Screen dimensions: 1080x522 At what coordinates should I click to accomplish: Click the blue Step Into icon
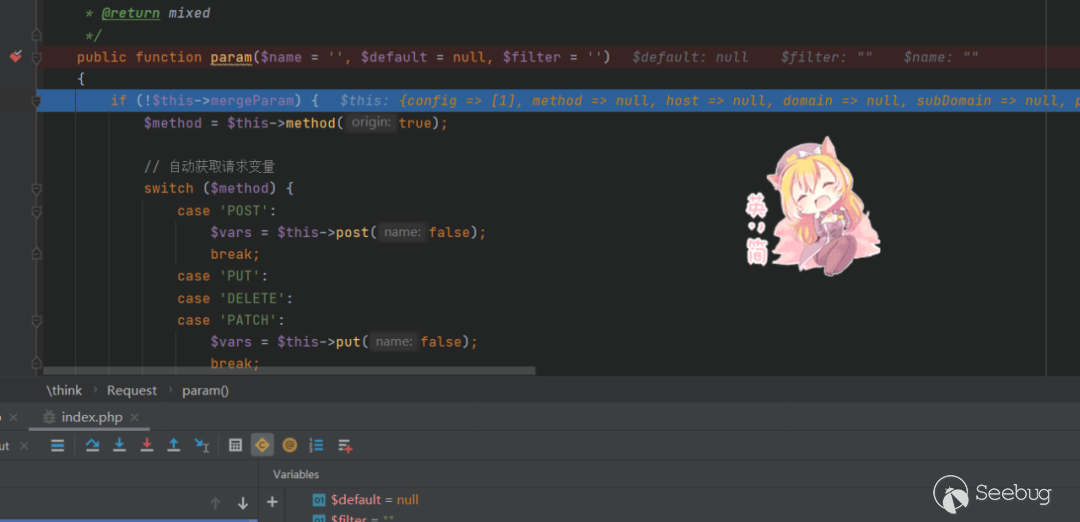pos(119,446)
